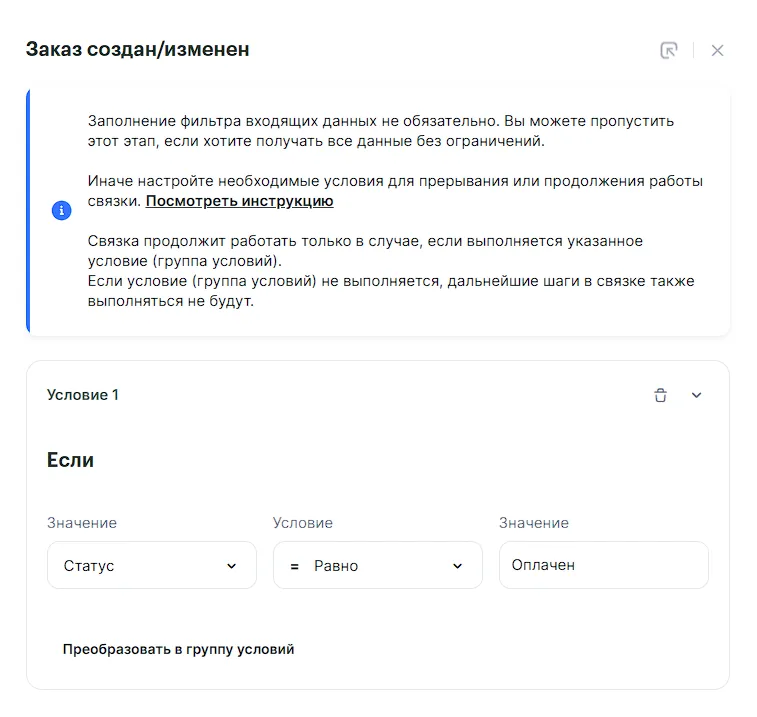Click the pop-out window icon in header
This screenshot has width=757, height=717.
tap(669, 50)
